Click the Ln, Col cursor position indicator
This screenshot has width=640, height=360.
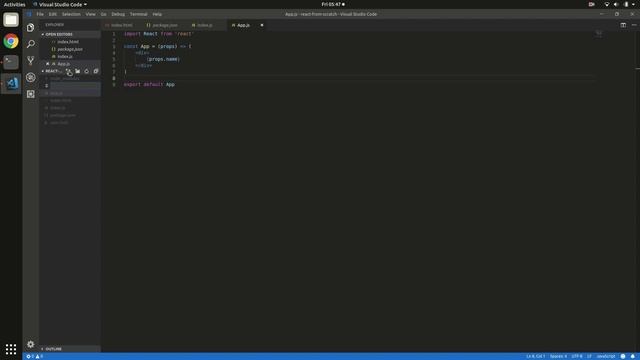pos(536,356)
